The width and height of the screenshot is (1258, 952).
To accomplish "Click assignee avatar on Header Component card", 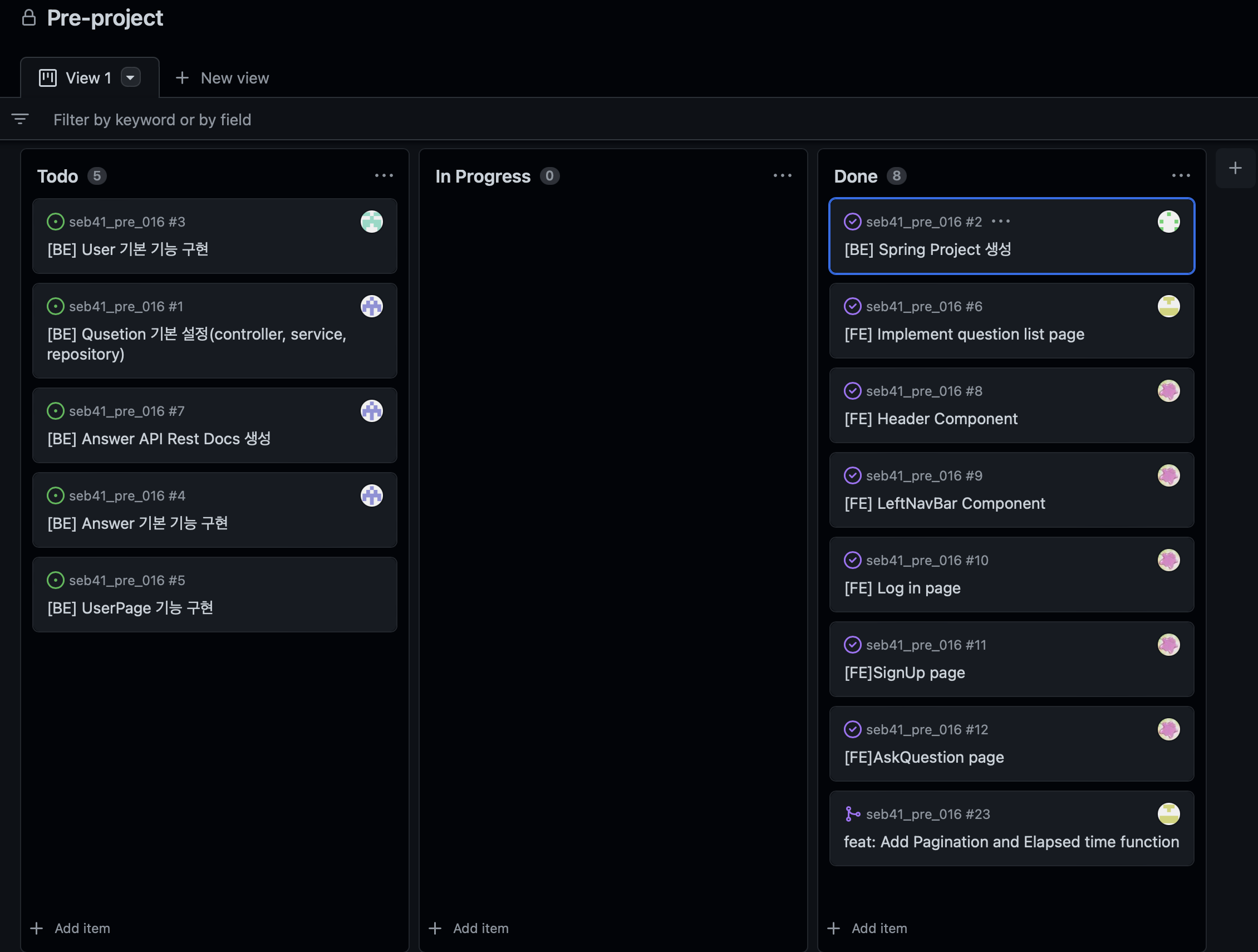I will (1168, 391).
